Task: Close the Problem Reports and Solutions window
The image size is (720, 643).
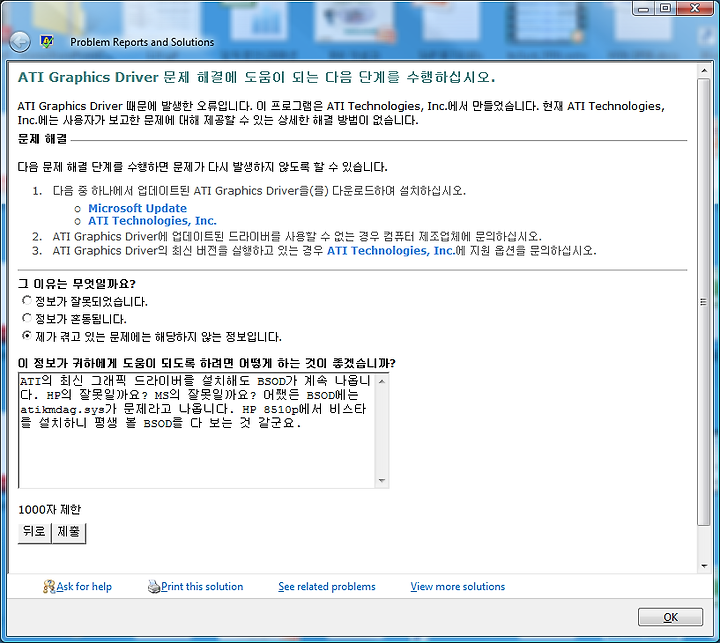Action: point(695,8)
